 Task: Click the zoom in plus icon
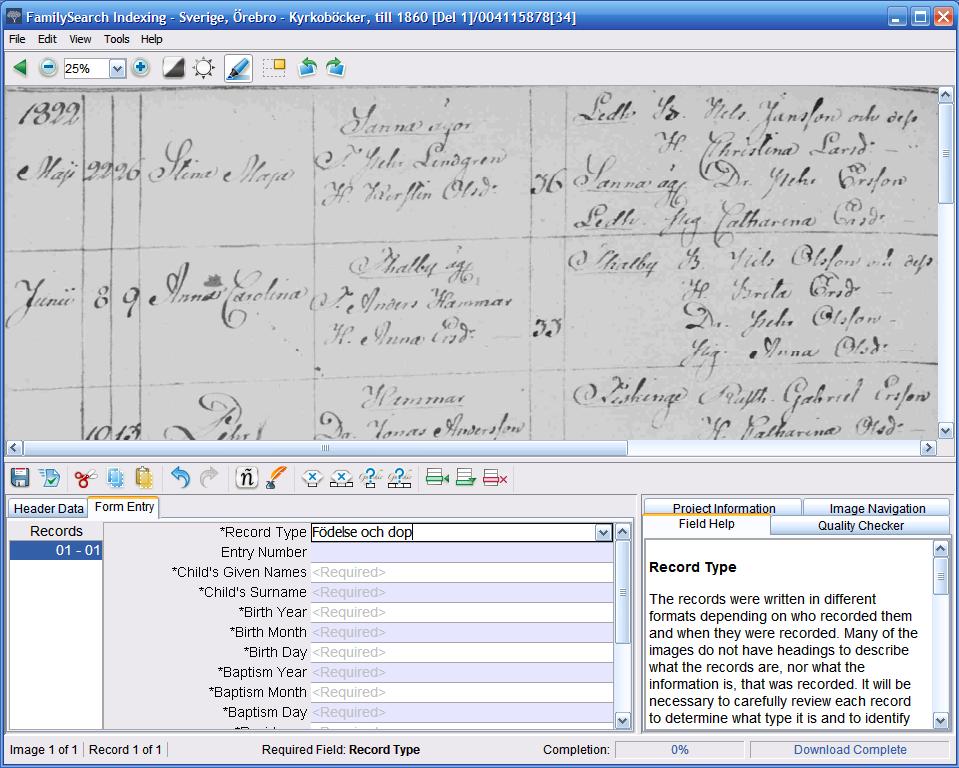coord(140,68)
